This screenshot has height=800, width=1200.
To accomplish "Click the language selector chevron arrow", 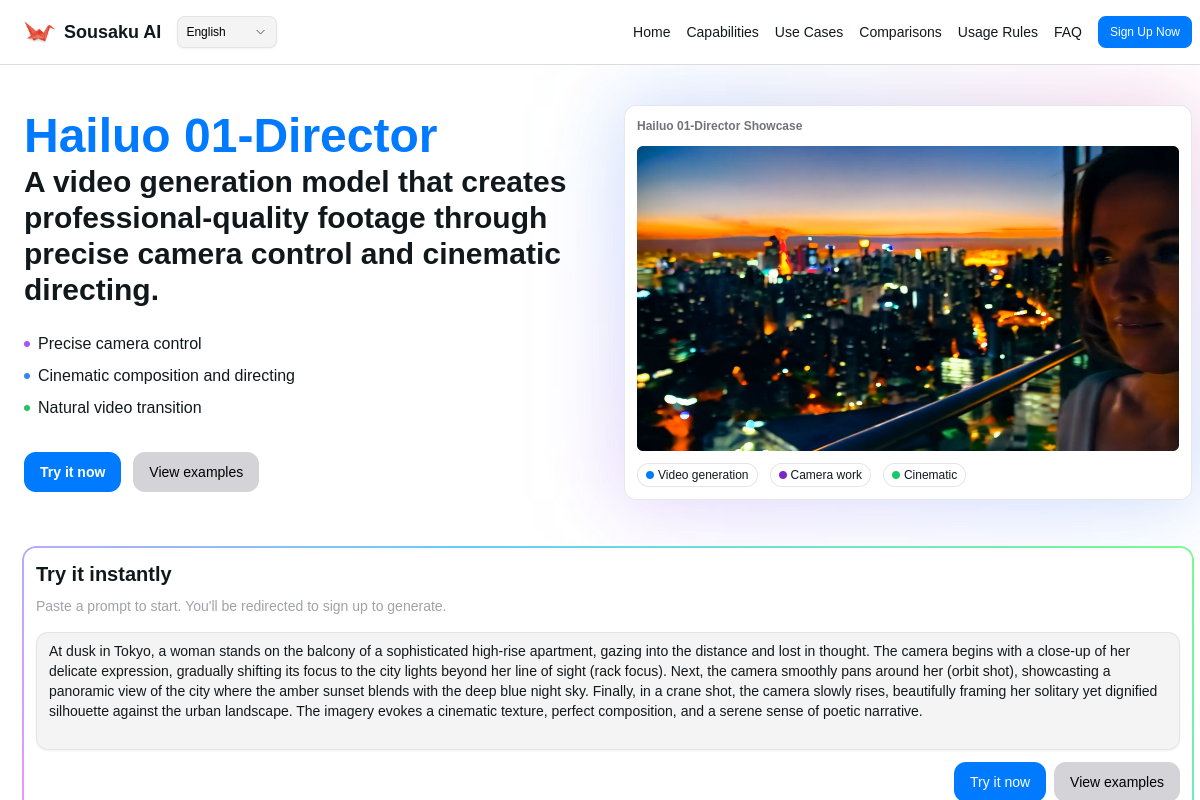I will pos(260,32).
